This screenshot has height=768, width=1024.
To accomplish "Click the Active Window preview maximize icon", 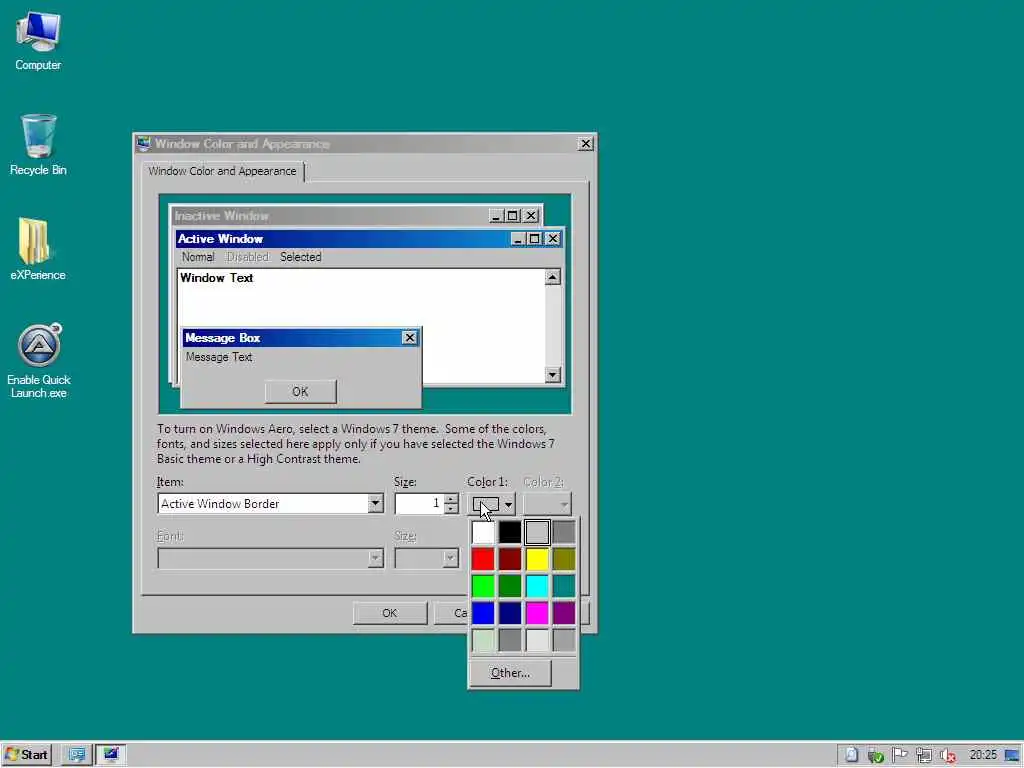I will [x=534, y=239].
